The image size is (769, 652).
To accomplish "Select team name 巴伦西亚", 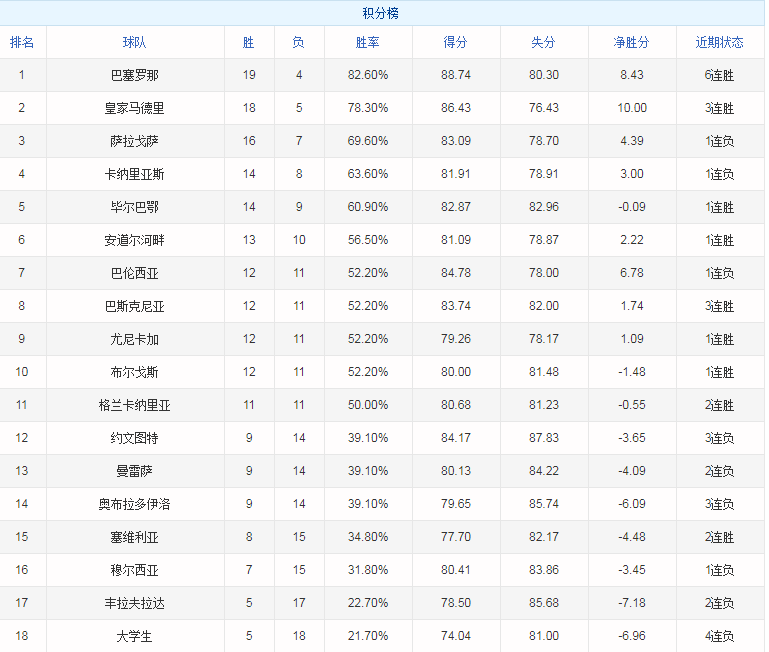I will coord(134,273).
